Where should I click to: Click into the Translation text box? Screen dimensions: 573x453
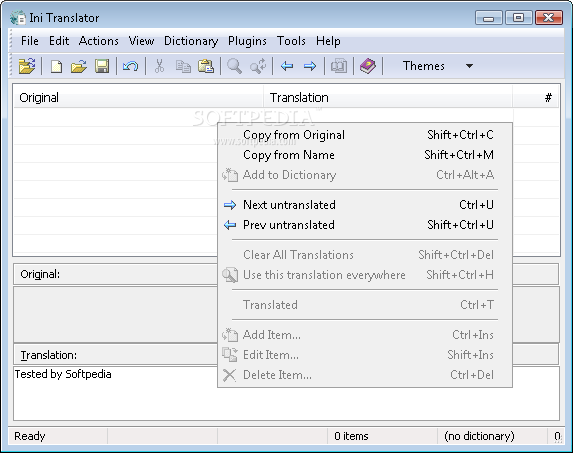286,393
